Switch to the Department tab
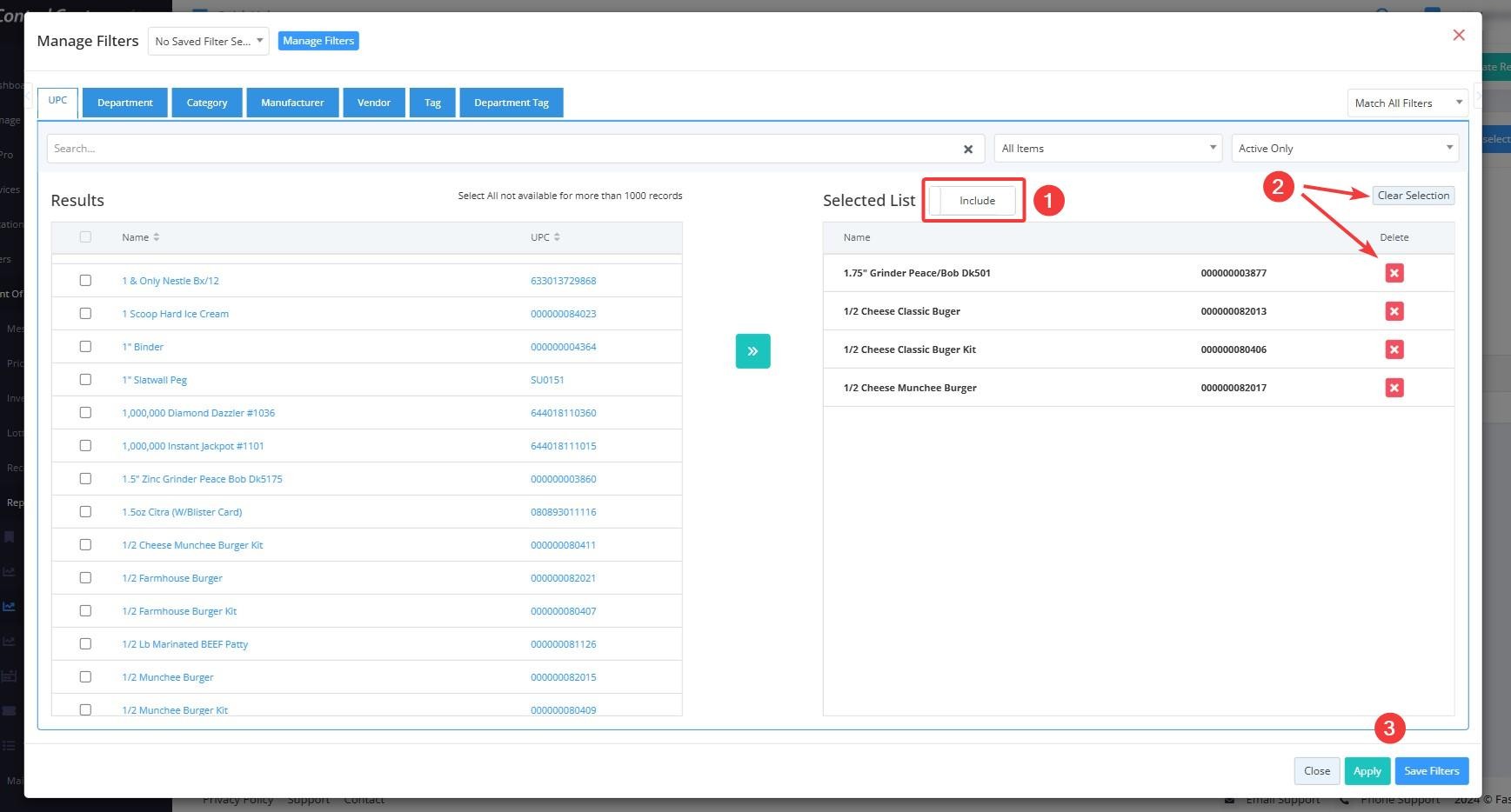Viewport: 1511px width, 812px height. click(125, 103)
